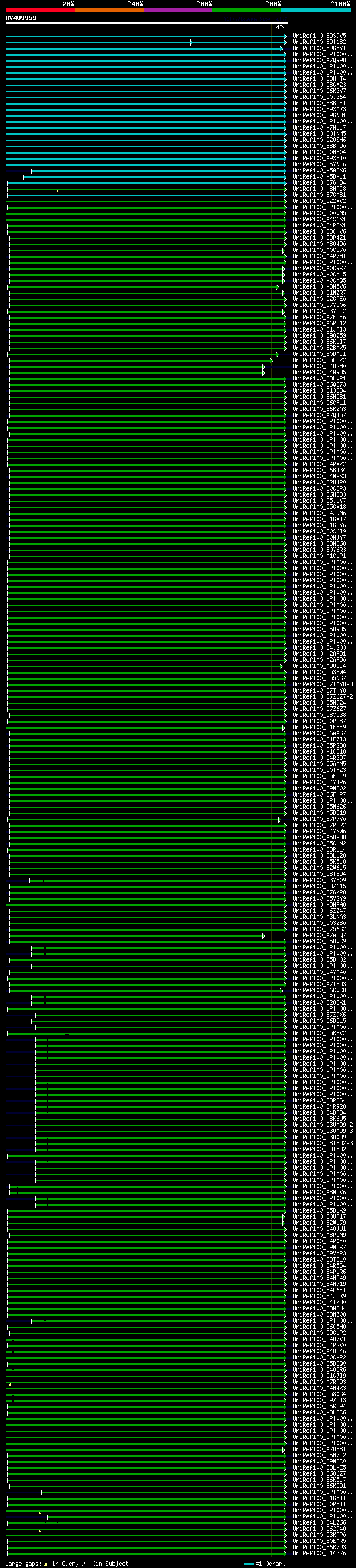The height and width of the screenshot is (1568, 356).
Task: Select label UniRef100_Q2QSH6
Action: (319, 140)
